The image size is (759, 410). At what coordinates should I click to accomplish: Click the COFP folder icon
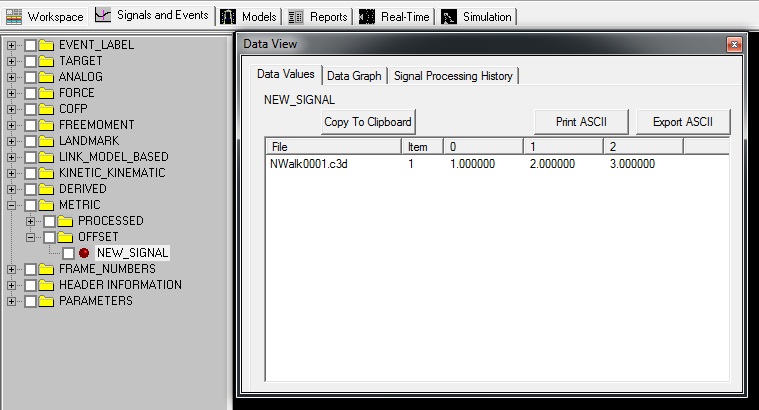point(46,109)
